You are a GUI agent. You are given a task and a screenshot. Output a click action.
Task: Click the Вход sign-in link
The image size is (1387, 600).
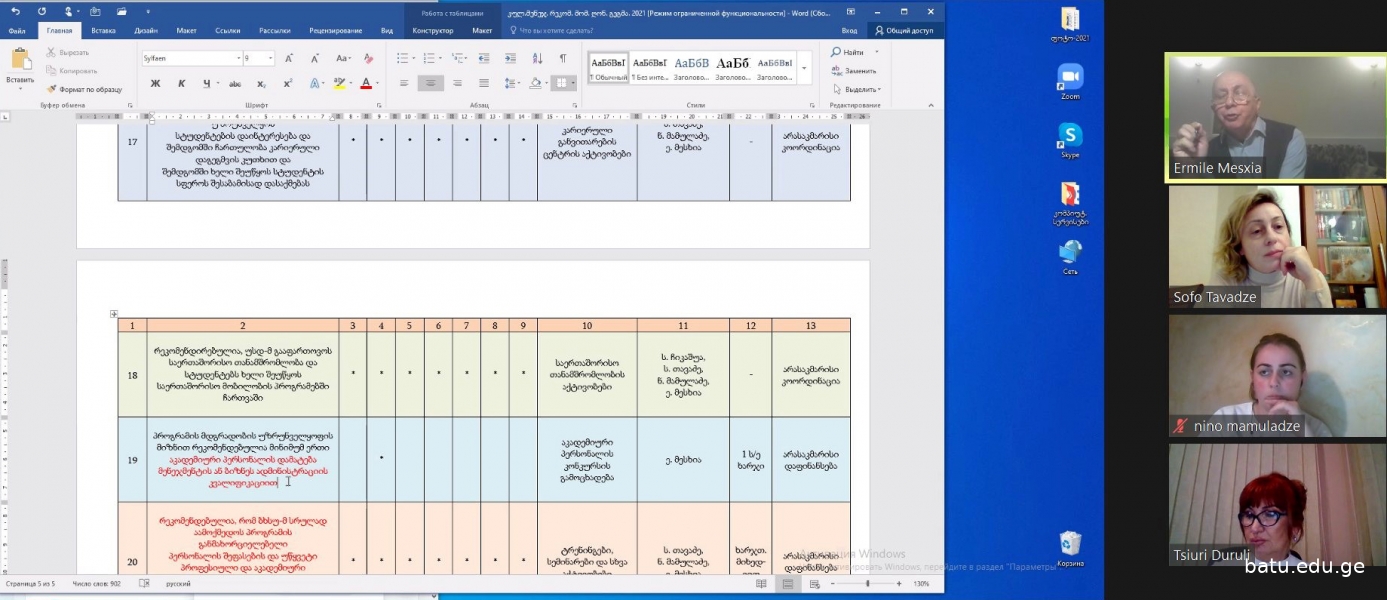point(849,31)
